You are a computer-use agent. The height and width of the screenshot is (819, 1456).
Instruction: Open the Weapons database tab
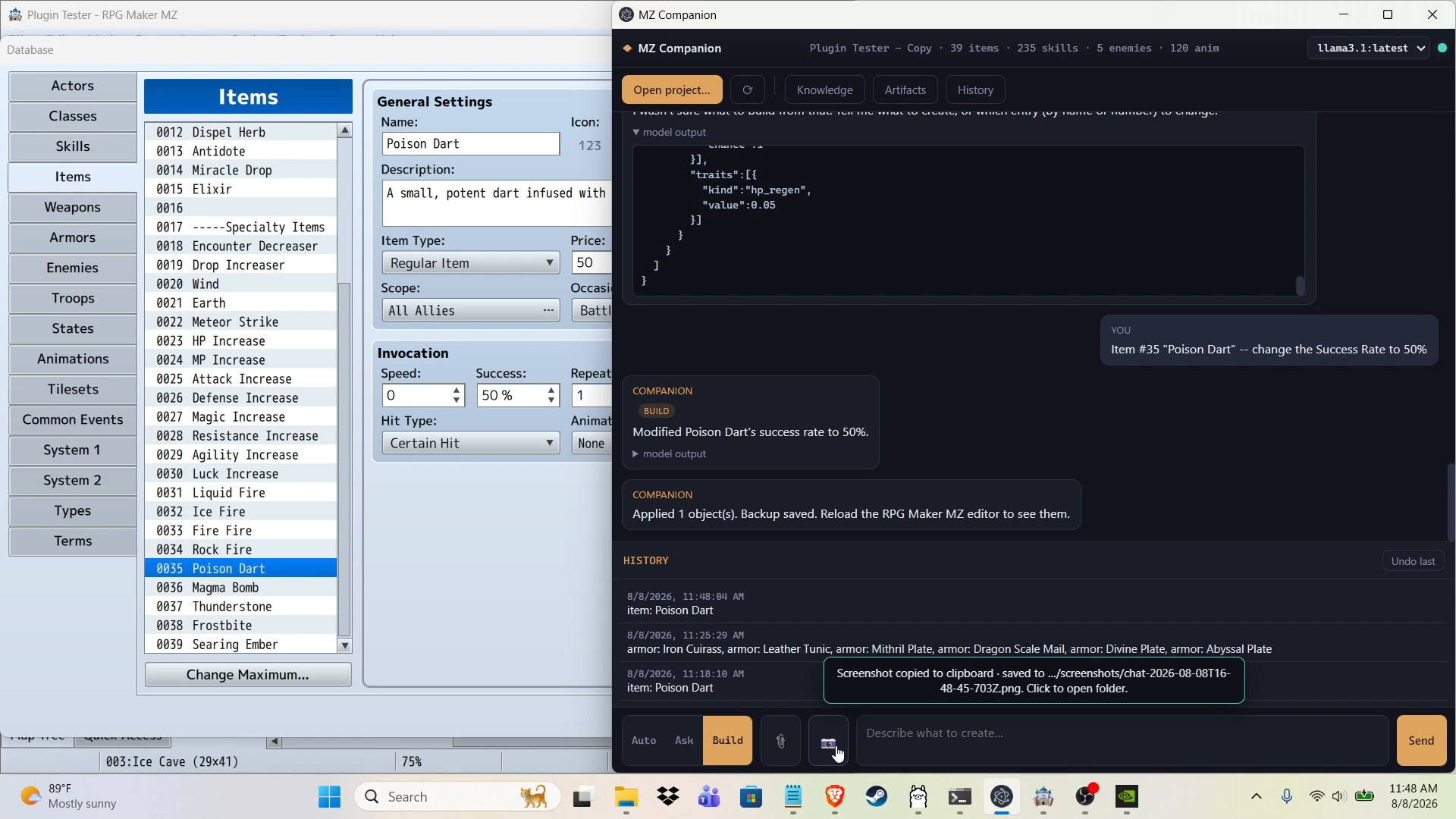point(73,207)
